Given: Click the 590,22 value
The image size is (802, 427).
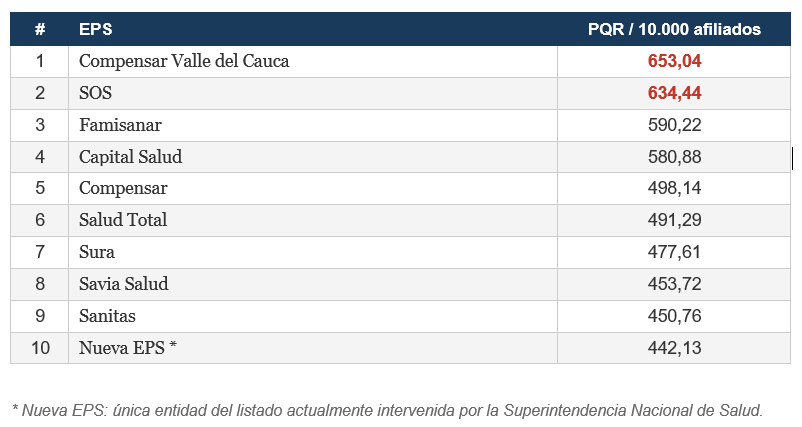Looking at the screenshot, I should point(675,125).
